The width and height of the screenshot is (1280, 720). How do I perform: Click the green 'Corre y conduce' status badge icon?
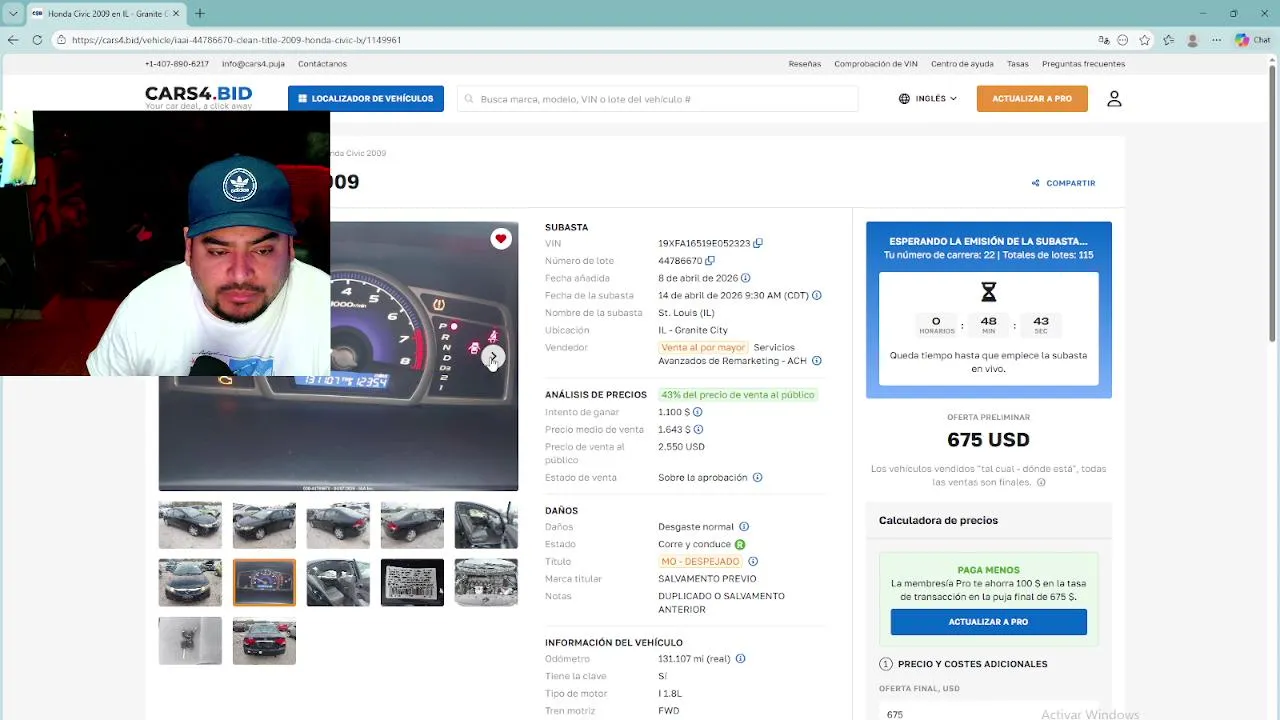tap(740, 544)
